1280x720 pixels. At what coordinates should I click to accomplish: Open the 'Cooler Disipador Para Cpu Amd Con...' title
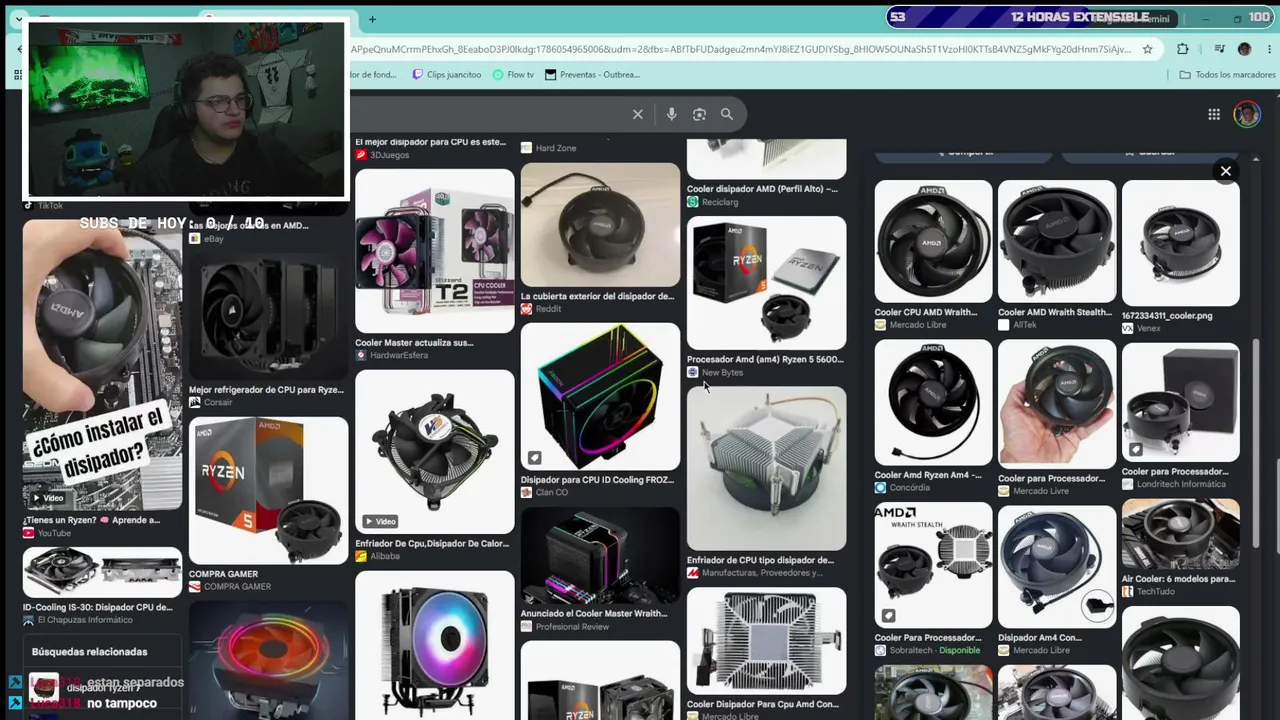(763, 704)
